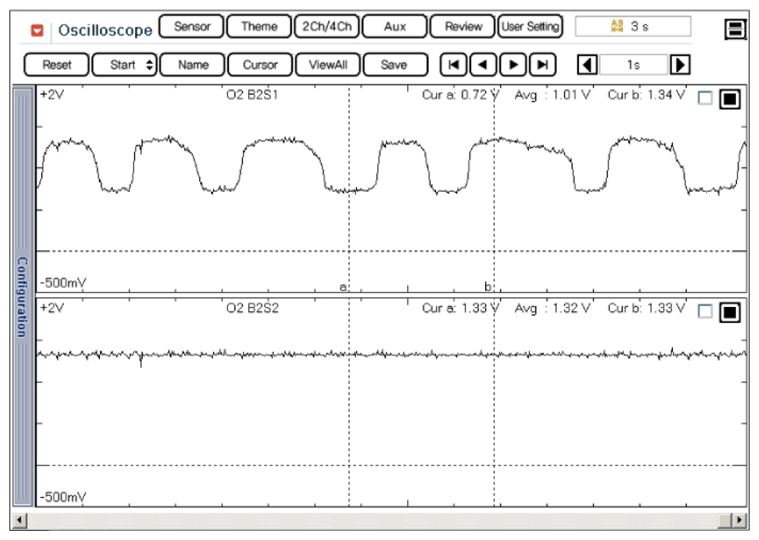
Task: Tick the O2 B2S1 channel checkbox
Action: pyautogui.click(x=706, y=99)
